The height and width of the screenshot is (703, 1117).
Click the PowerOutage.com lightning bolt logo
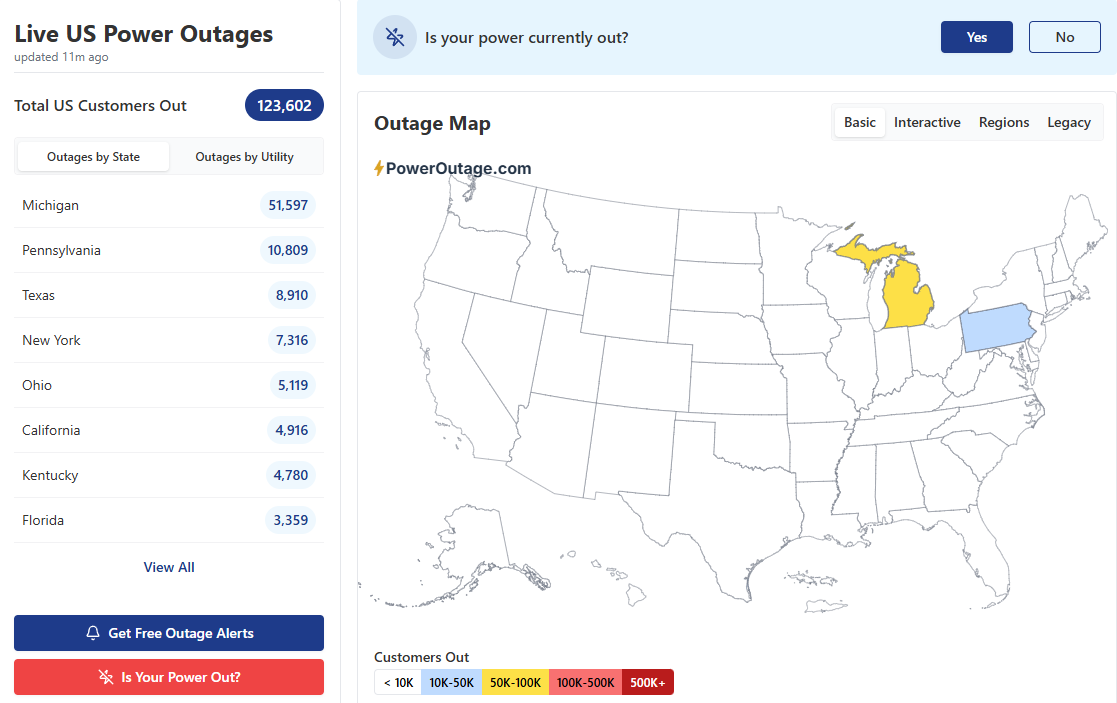click(x=379, y=168)
